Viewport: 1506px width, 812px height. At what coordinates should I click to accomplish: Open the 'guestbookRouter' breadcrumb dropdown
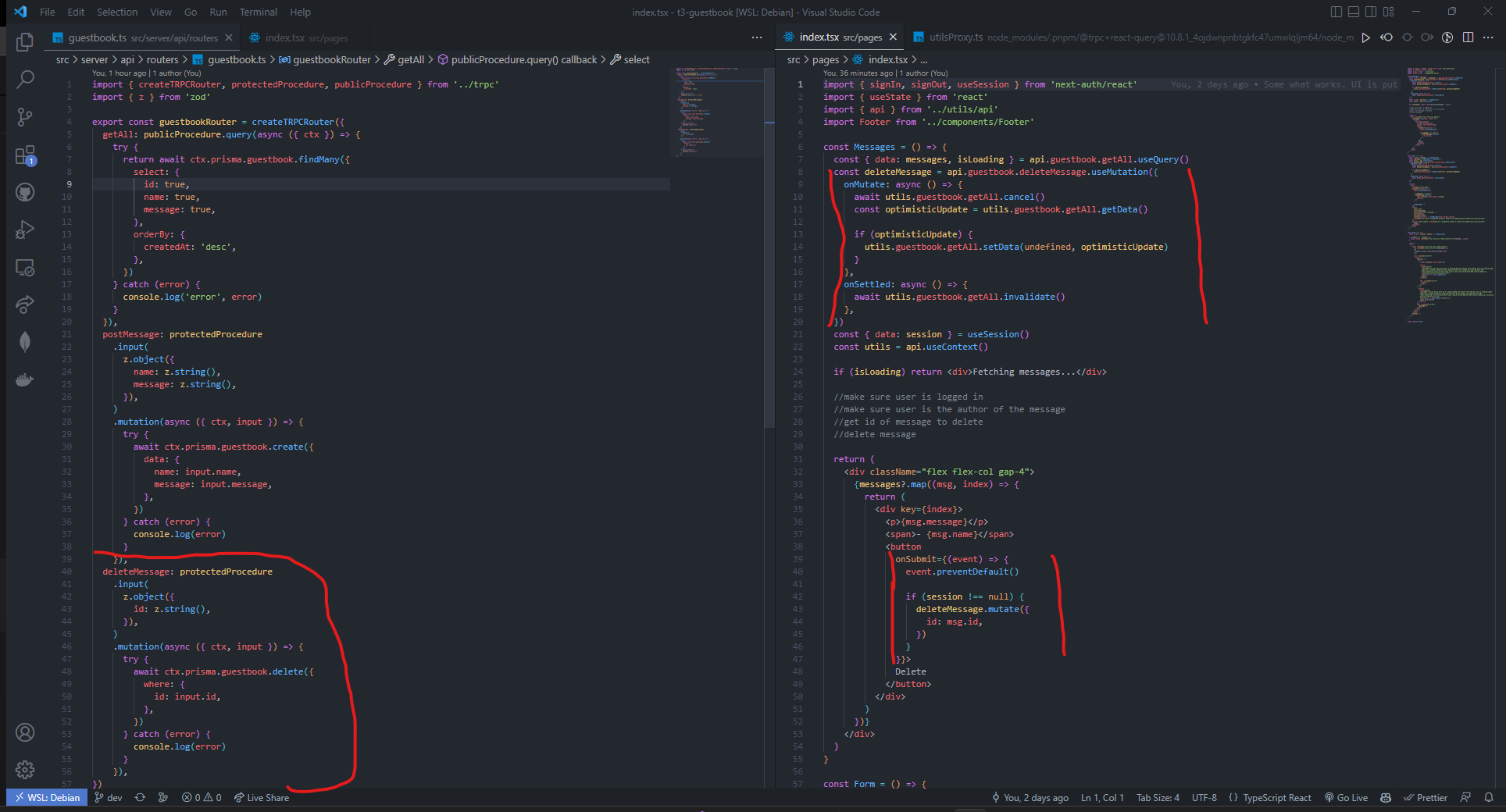pos(325,59)
